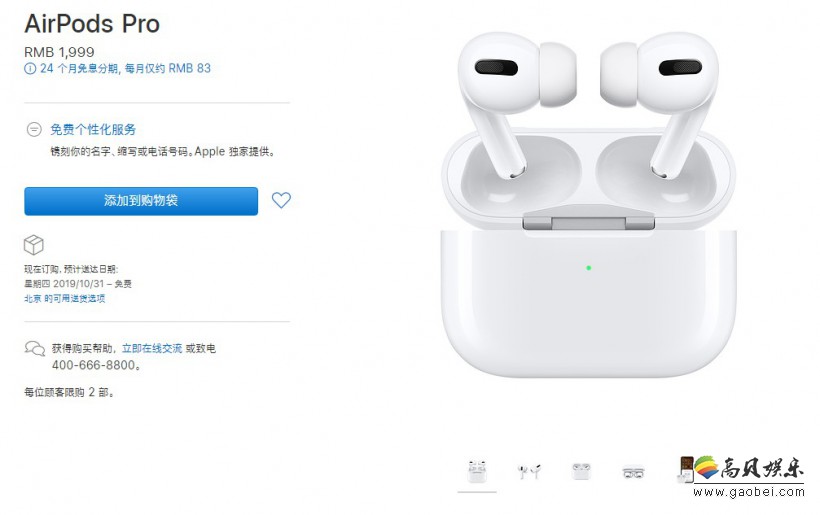
Task: Click the installment info circle icon
Action: [30, 68]
